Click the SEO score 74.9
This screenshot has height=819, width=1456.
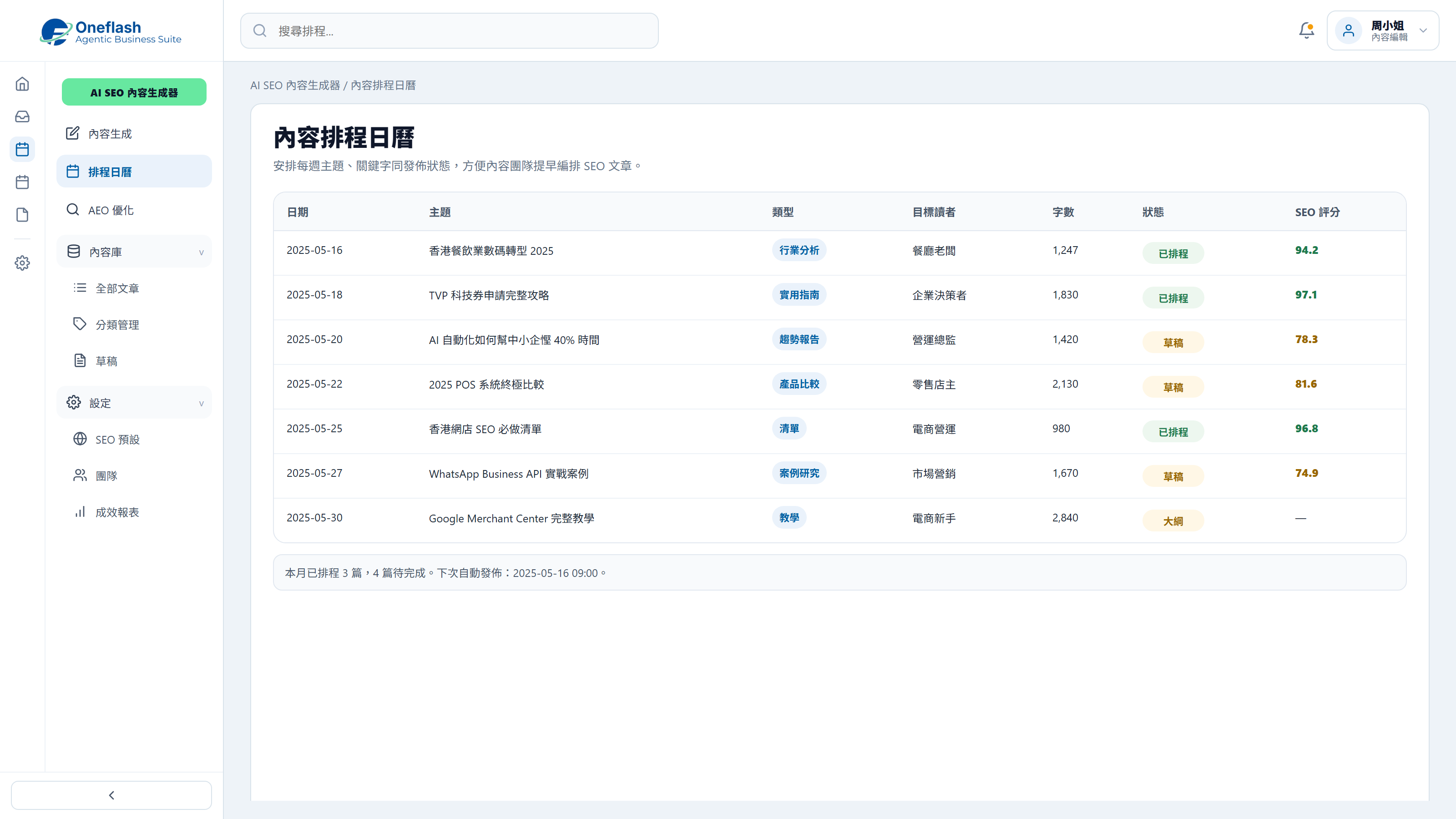(1306, 473)
